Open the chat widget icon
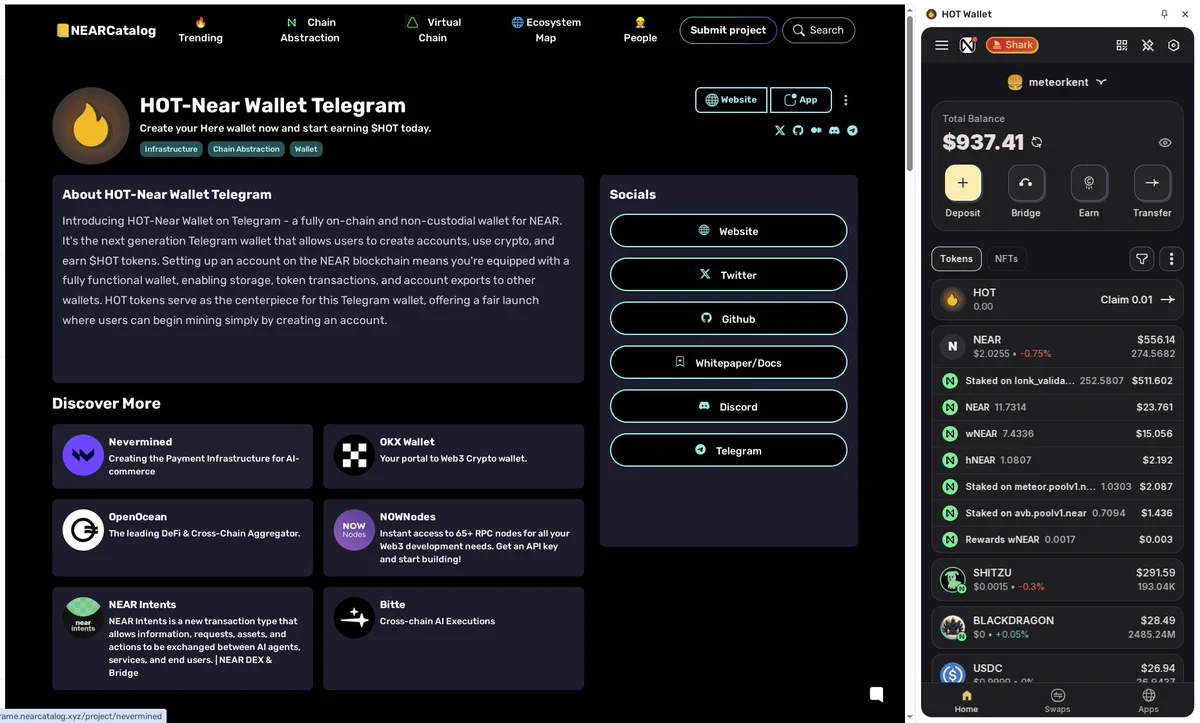Image resolution: width=1200 pixels, height=723 pixels. pos(876,694)
